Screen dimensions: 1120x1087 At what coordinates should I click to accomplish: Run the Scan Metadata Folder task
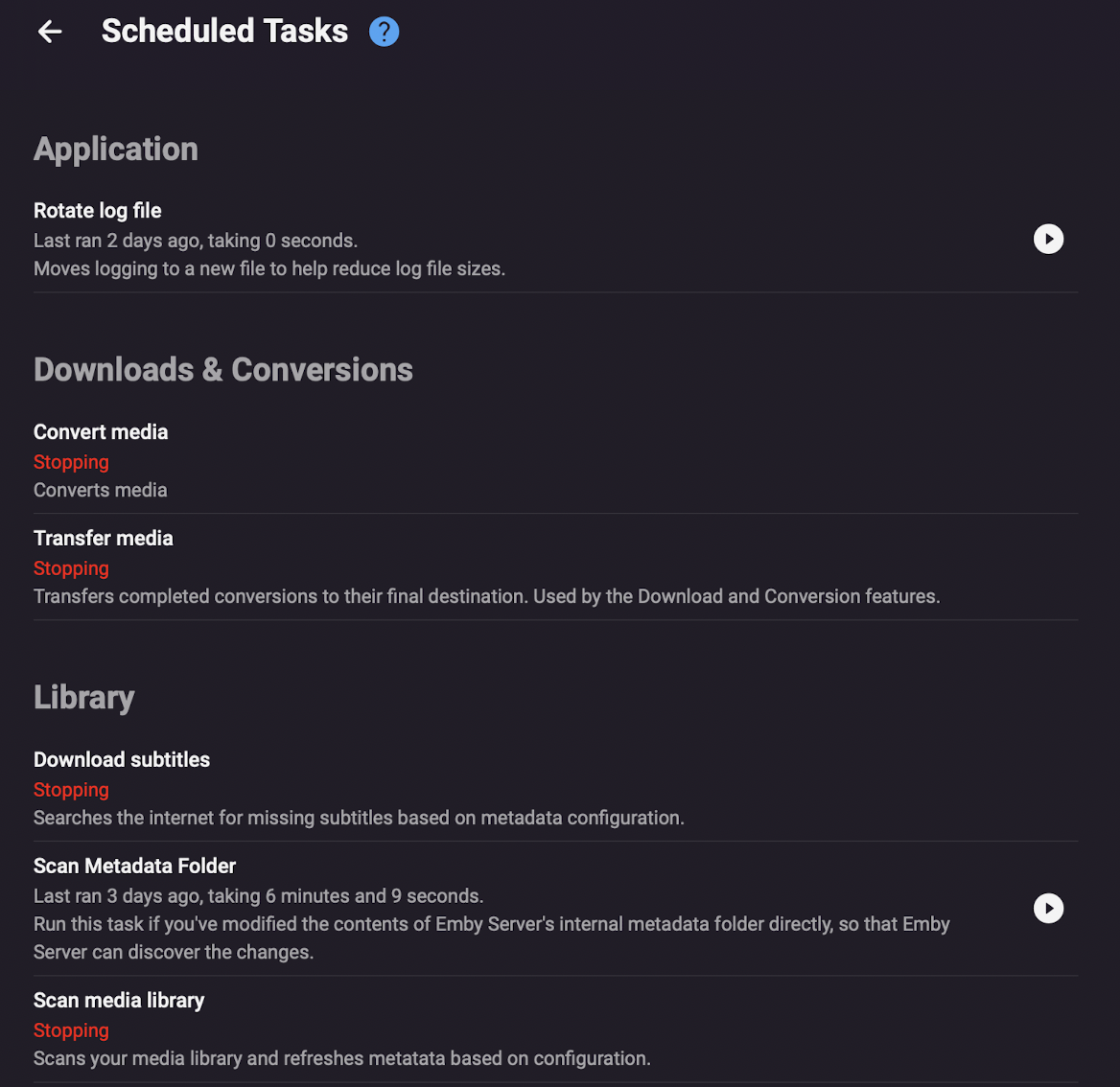pyautogui.click(x=1048, y=908)
